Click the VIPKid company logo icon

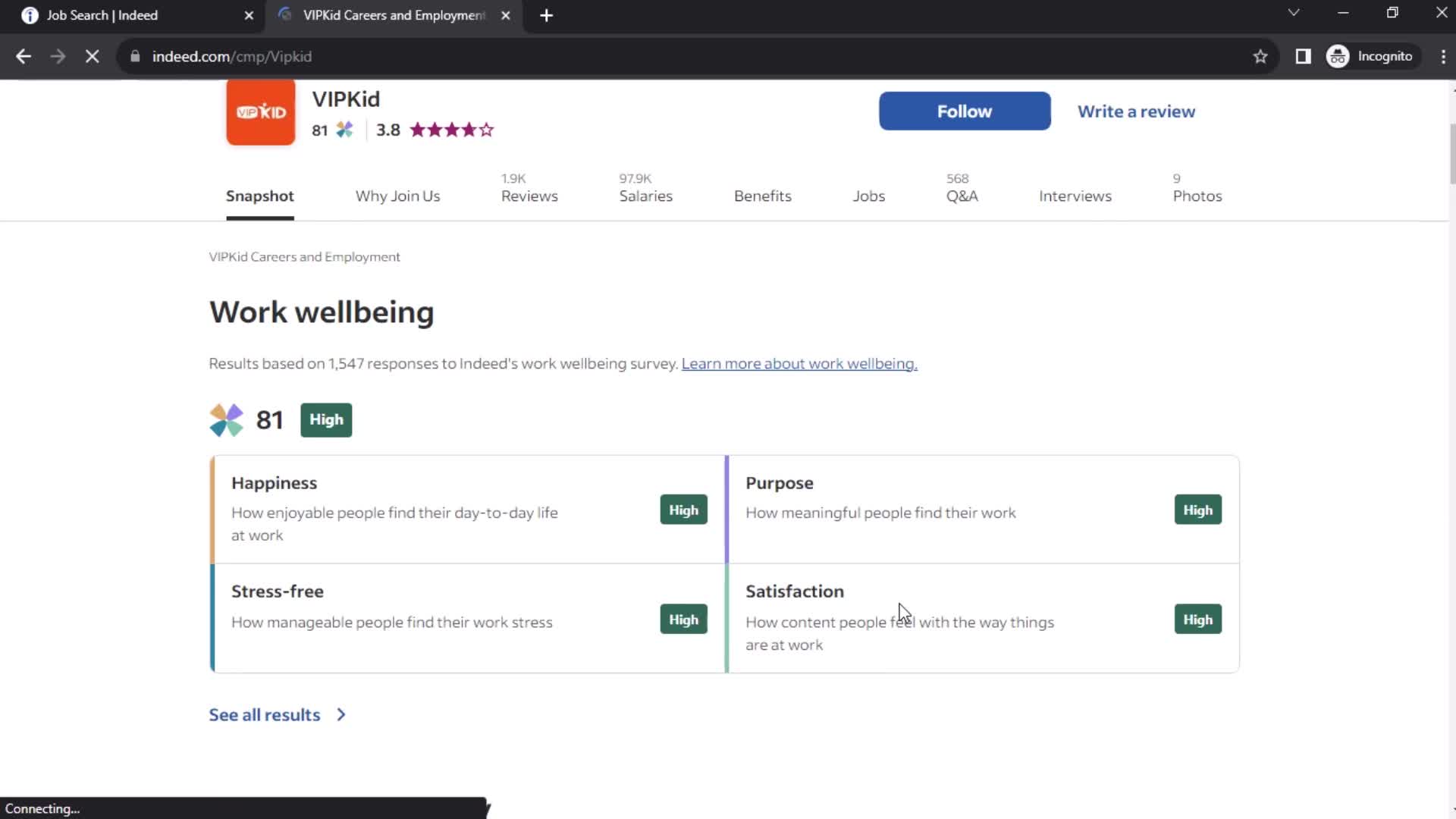(x=260, y=112)
